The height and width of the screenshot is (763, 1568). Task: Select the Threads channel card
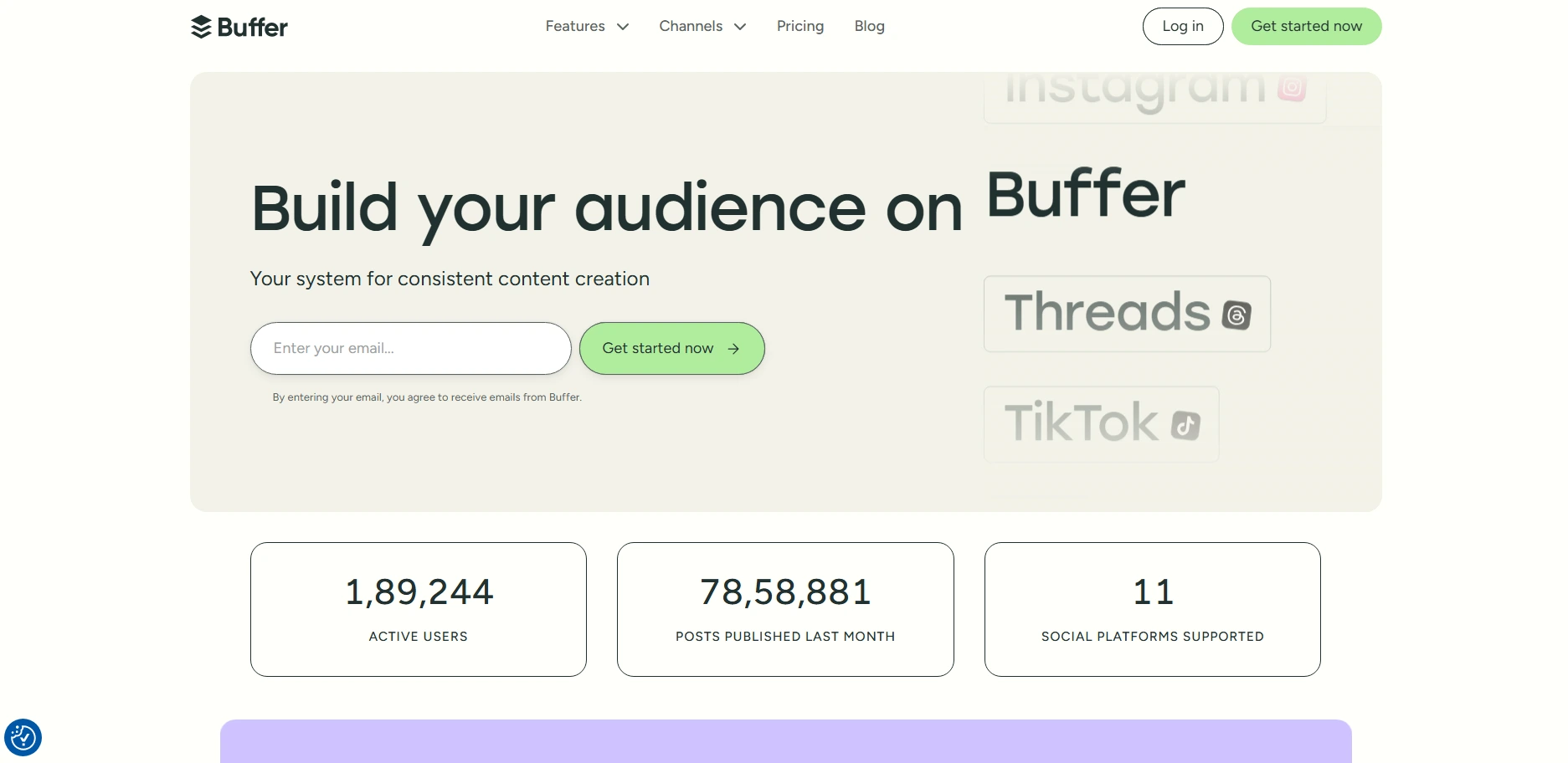[1127, 314]
